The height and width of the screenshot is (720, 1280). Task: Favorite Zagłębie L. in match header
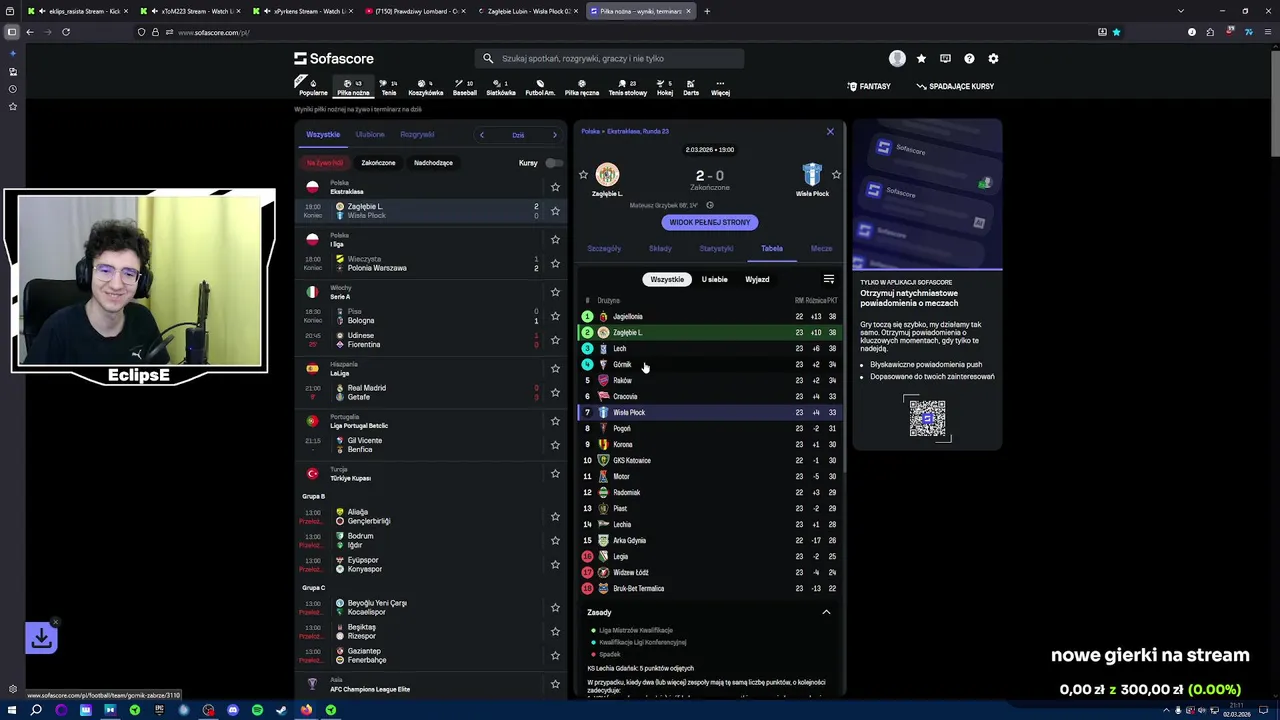584,175
